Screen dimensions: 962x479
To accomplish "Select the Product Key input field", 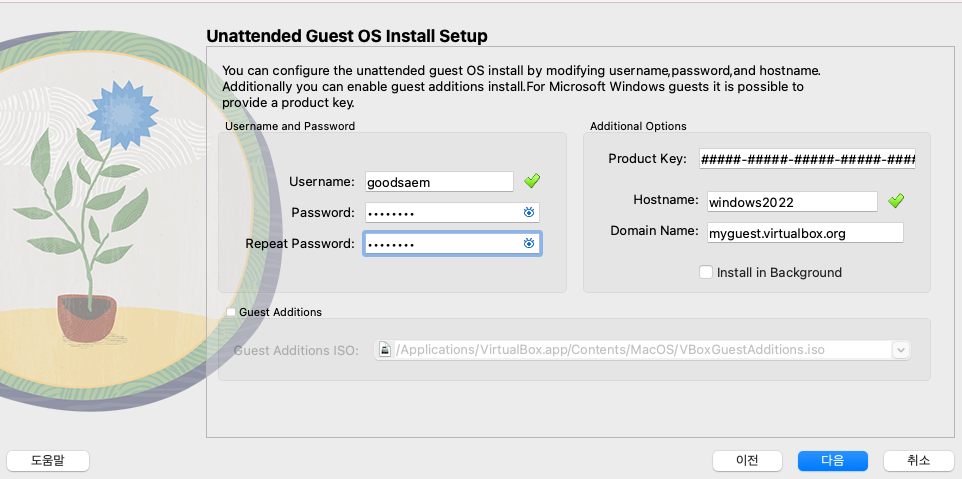I will (x=807, y=159).
